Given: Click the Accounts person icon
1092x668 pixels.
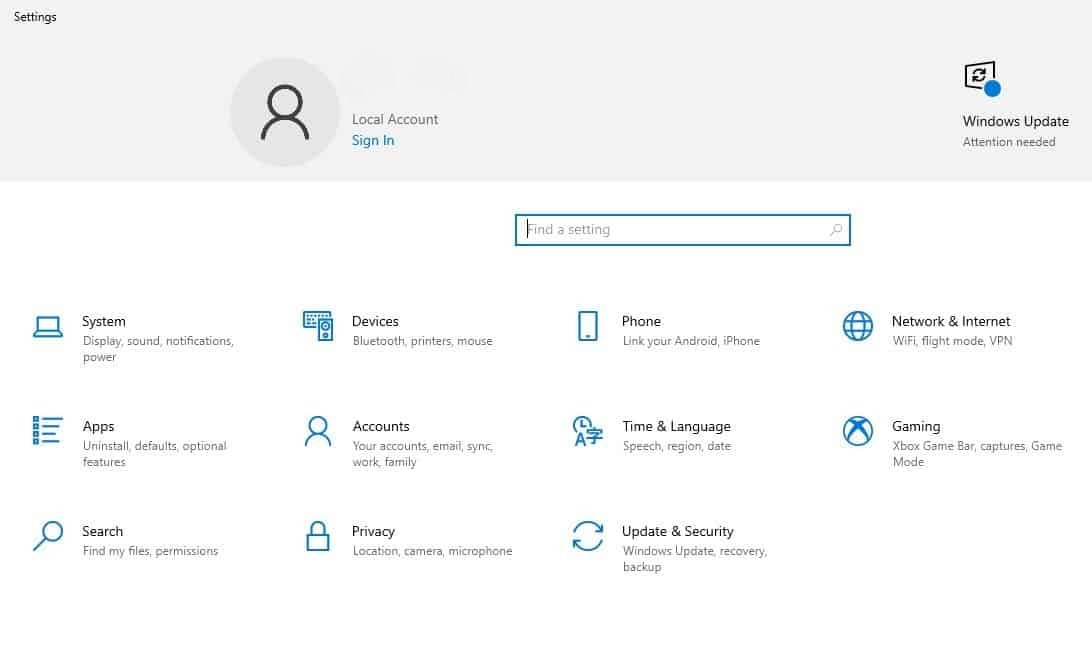Looking at the screenshot, I should [x=318, y=431].
